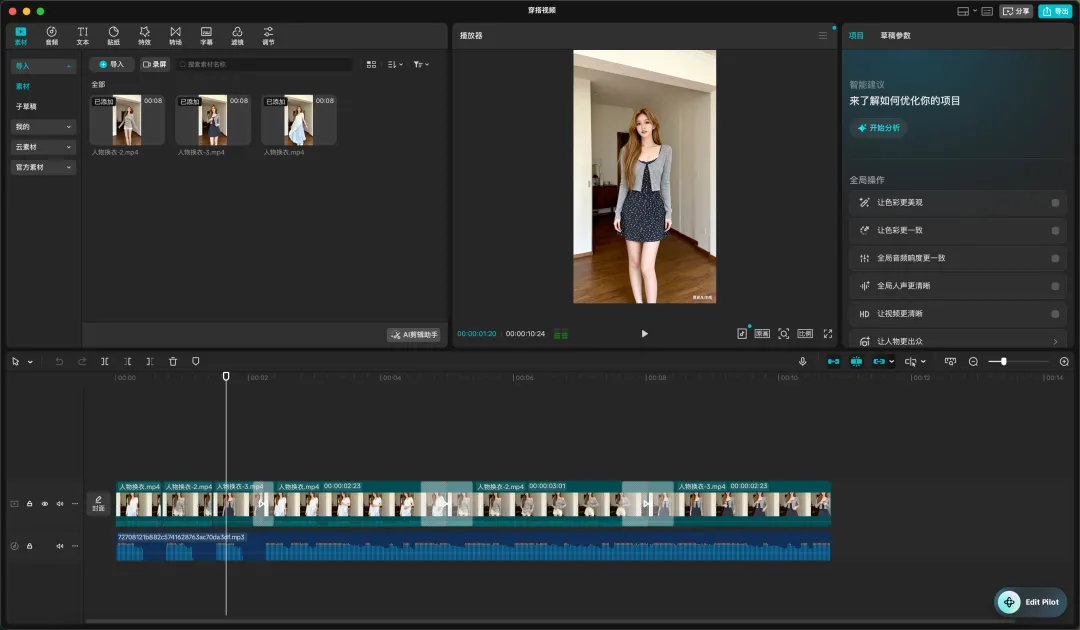The width and height of the screenshot is (1080, 630).
Task: Toggle video track visibility eye icon
Action: click(45, 504)
